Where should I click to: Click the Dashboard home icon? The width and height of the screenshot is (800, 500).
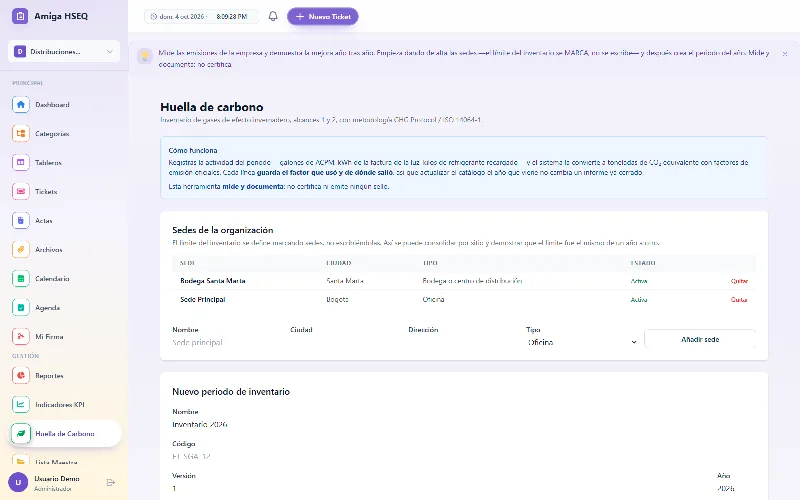pyautogui.click(x=20, y=105)
